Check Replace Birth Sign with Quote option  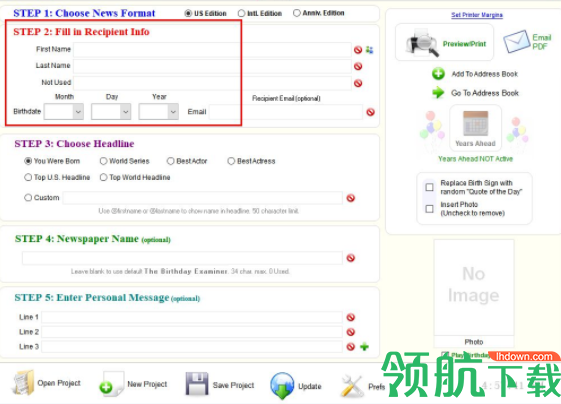coord(429,187)
